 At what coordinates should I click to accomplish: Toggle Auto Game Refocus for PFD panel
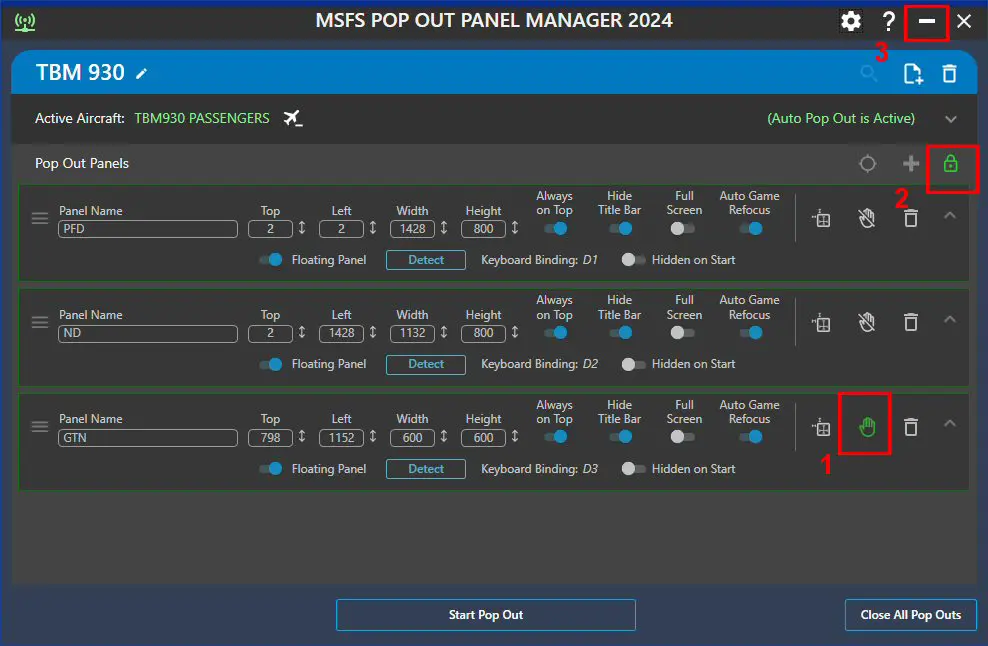coord(751,228)
